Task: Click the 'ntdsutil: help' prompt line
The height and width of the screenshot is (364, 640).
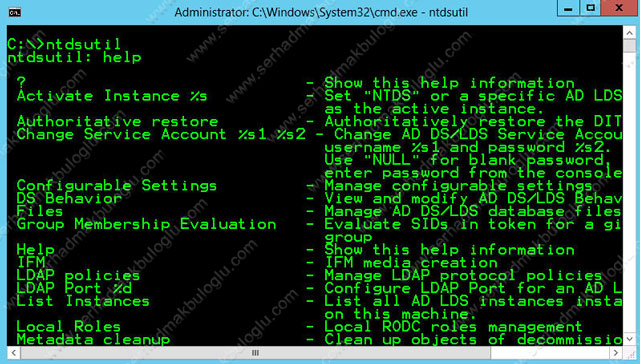Action: [x=74, y=57]
